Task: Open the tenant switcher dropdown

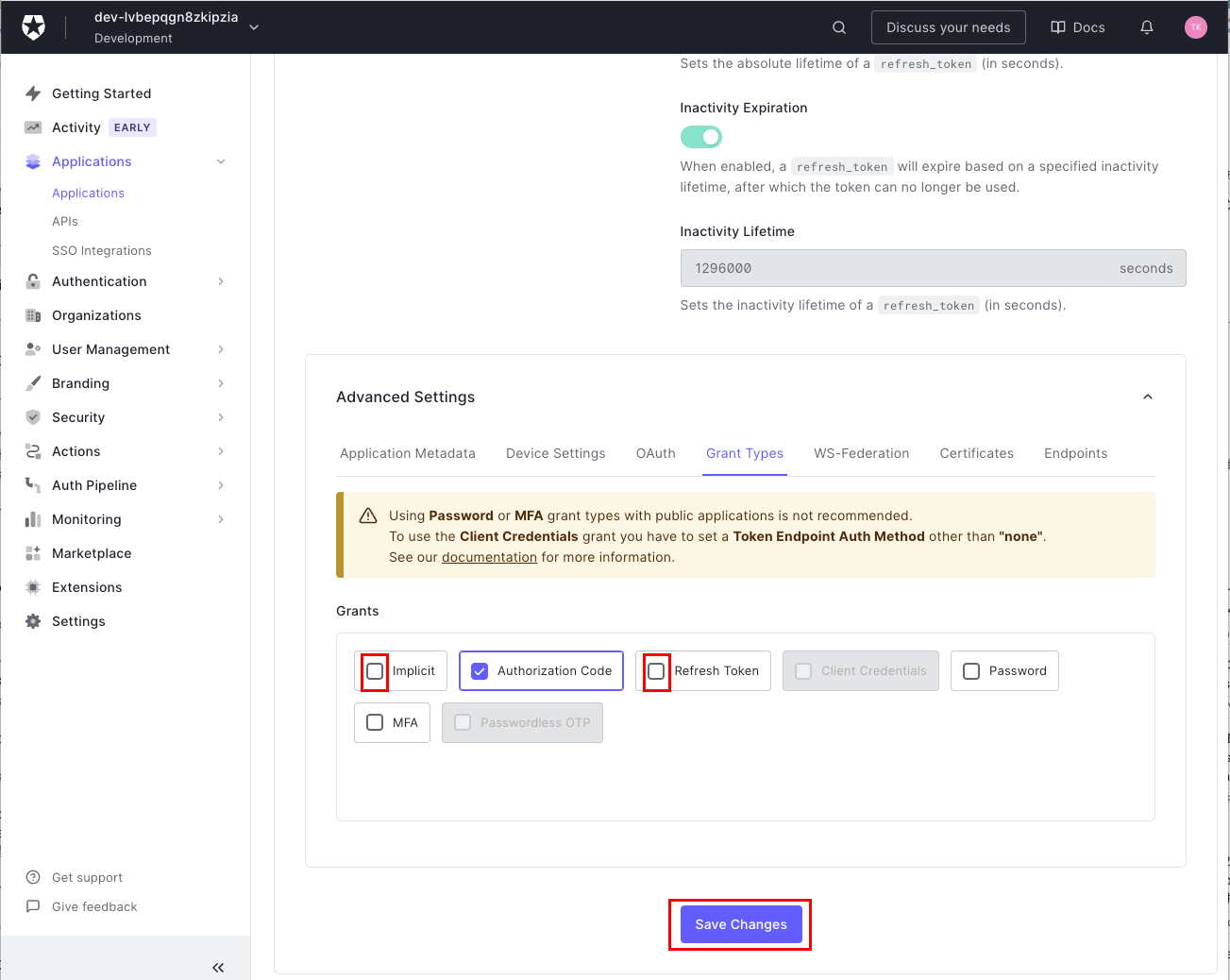Action: [x=254, y=27]
